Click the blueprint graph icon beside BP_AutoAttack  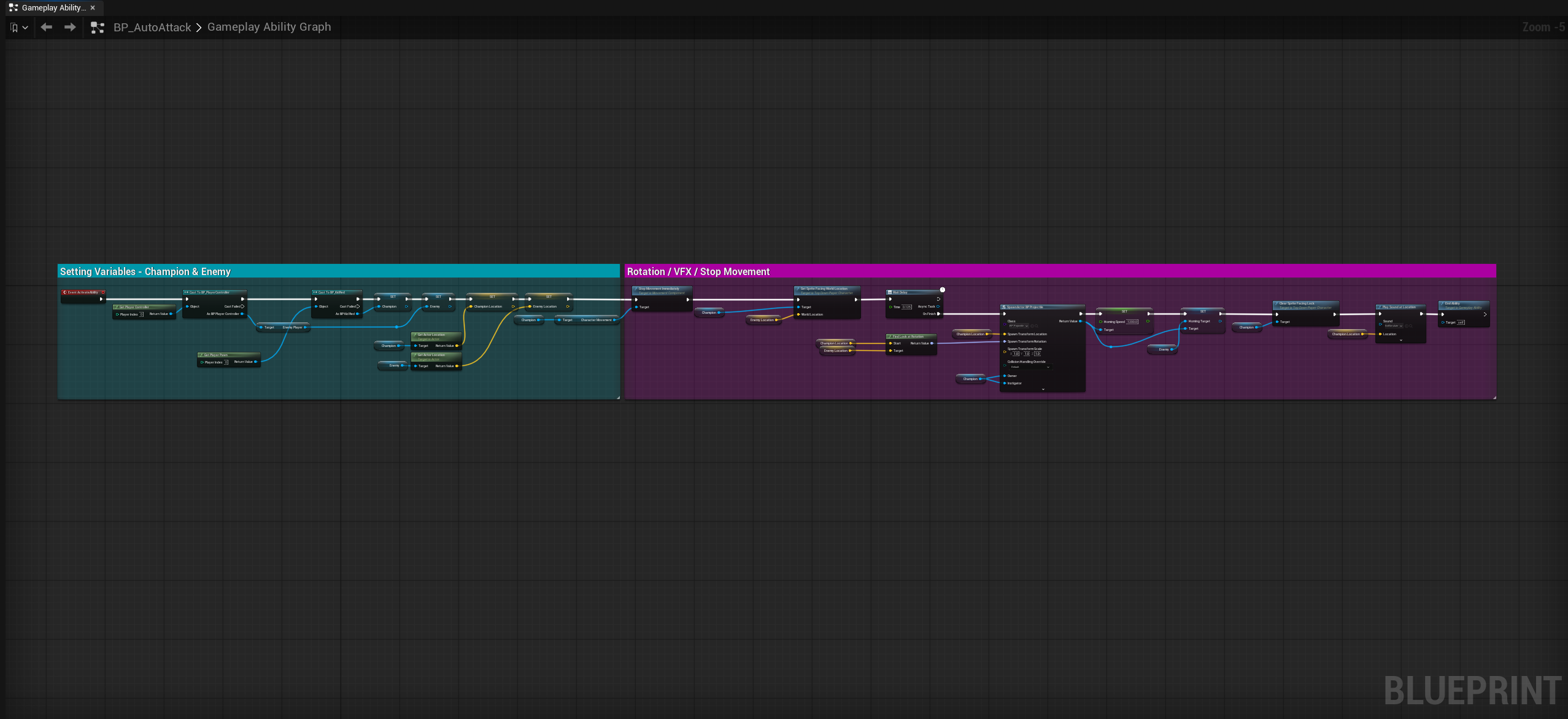[97, 27]
